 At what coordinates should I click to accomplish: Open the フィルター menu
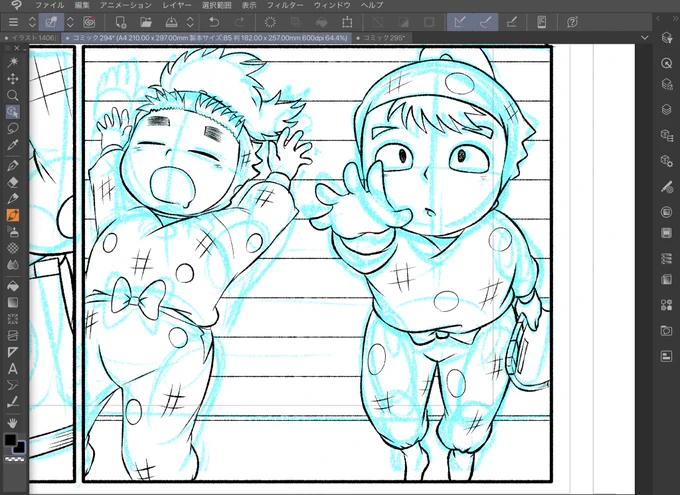pyautogui.click(x=285, y=5)
